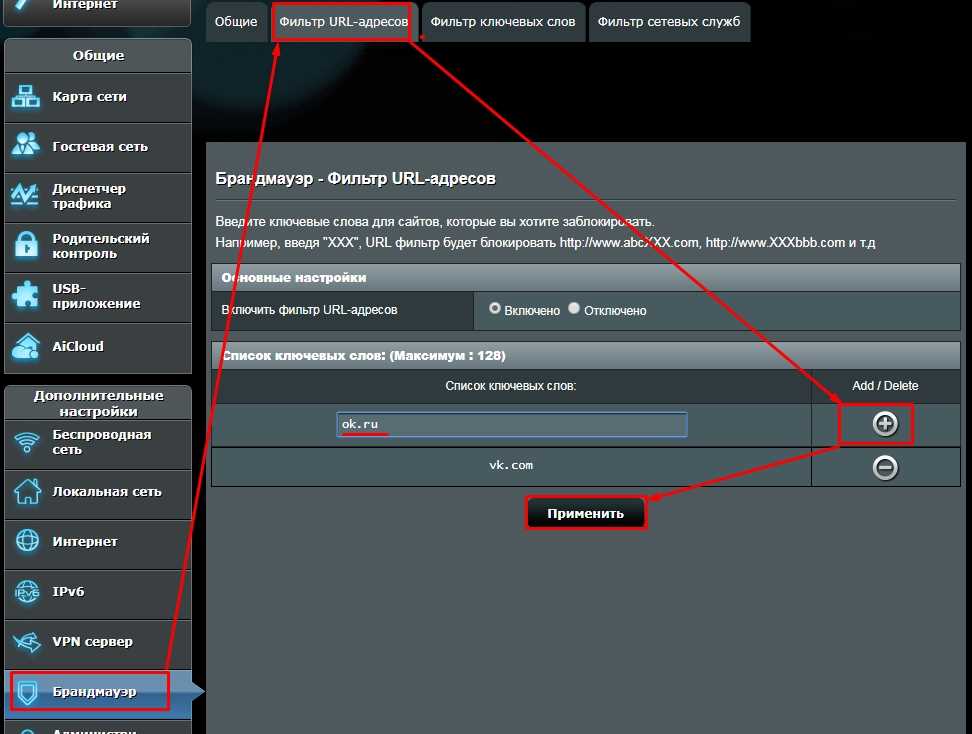The width and height of the screenshot is (972, 734).
Task: Click the VPN server icon
Action: click(x=27, y=642)
